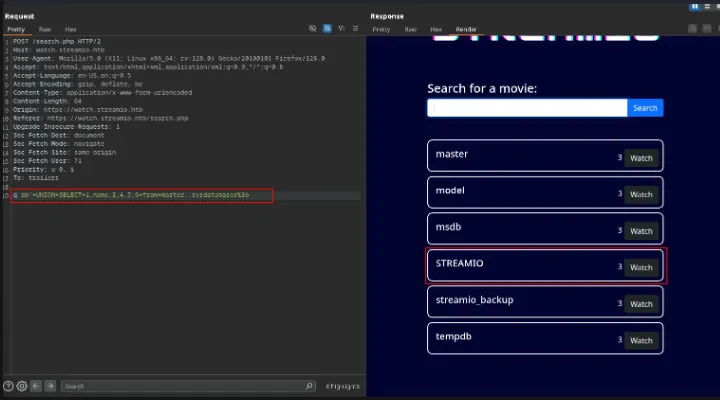Select the side-by-side layout icon
720x400 pixels.
[695, 6]
